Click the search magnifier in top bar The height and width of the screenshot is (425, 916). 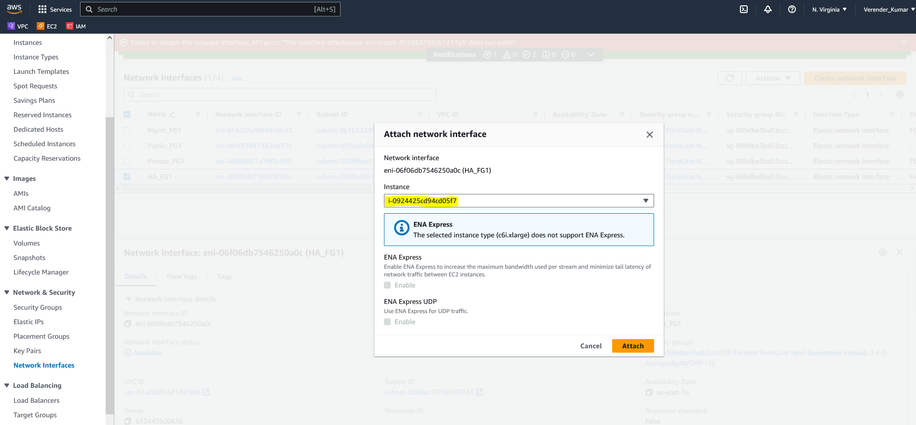(x=89, y=9)
